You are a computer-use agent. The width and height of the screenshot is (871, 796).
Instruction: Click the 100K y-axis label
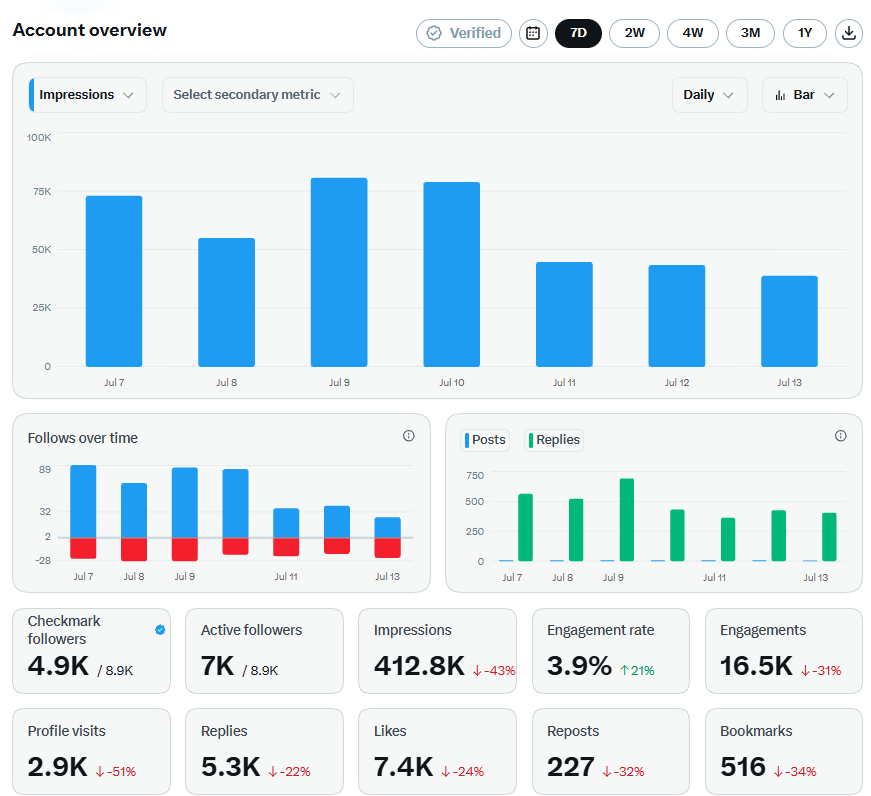[x=39, y=137]
